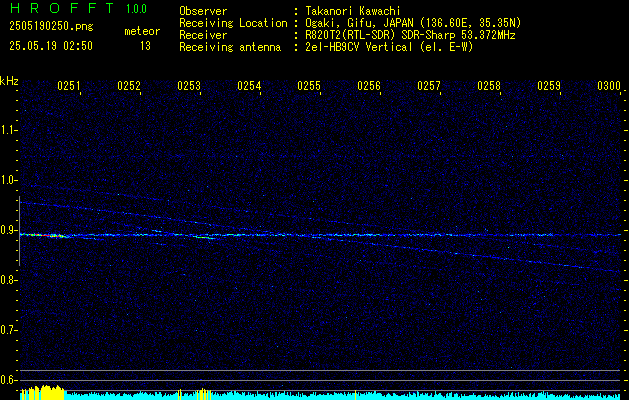
Task: Click the Receiving antenna label
Action: click(x=230, y=47)
